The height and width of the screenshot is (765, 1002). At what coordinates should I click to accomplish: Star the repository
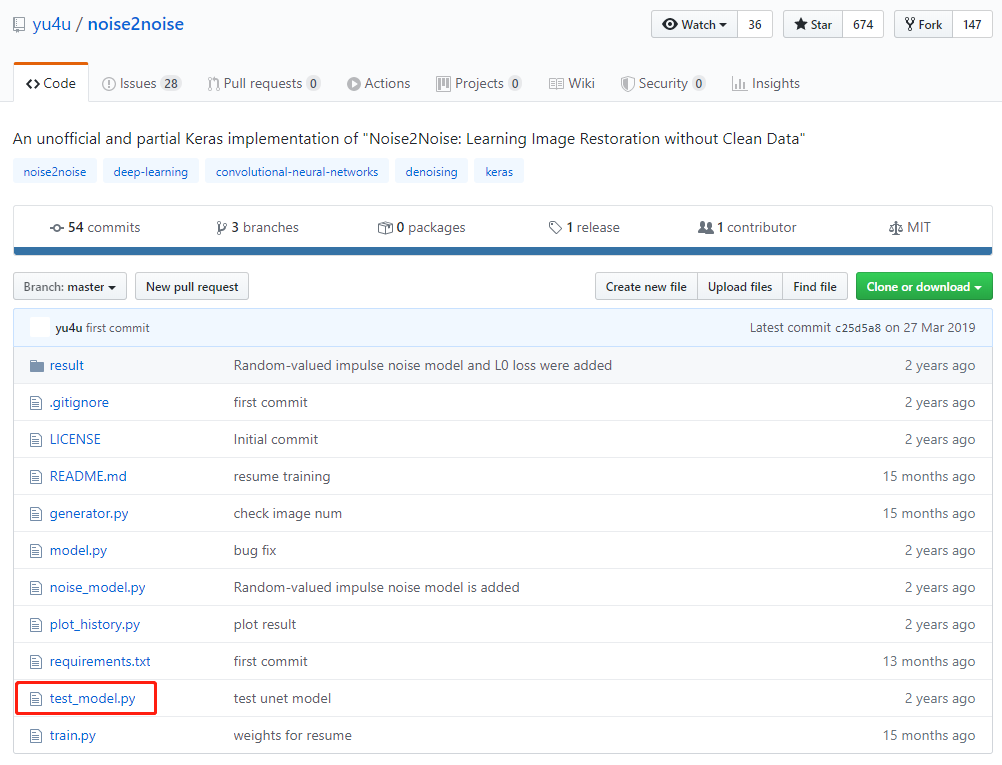[x=813, y=24]
